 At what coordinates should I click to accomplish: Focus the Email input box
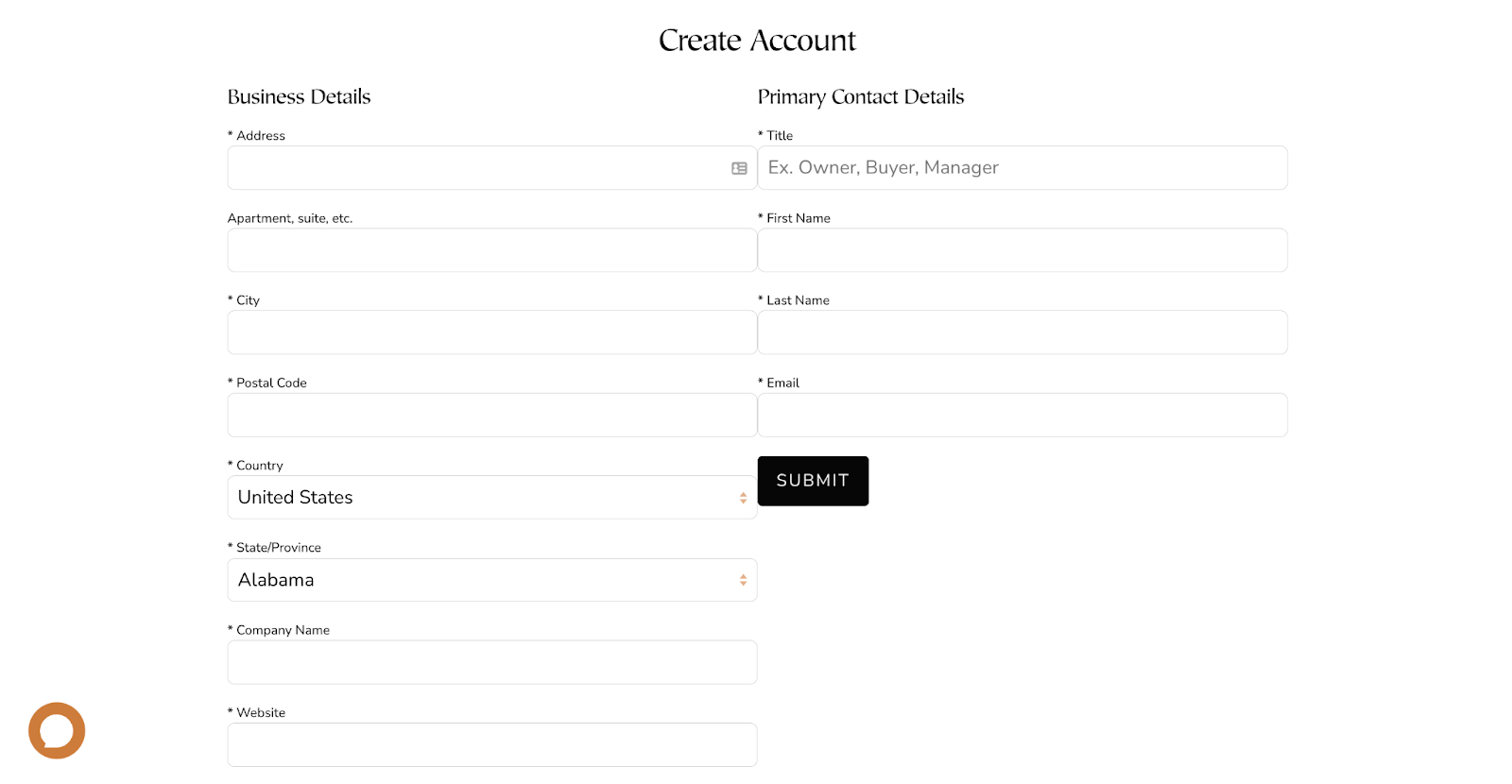1022,416
